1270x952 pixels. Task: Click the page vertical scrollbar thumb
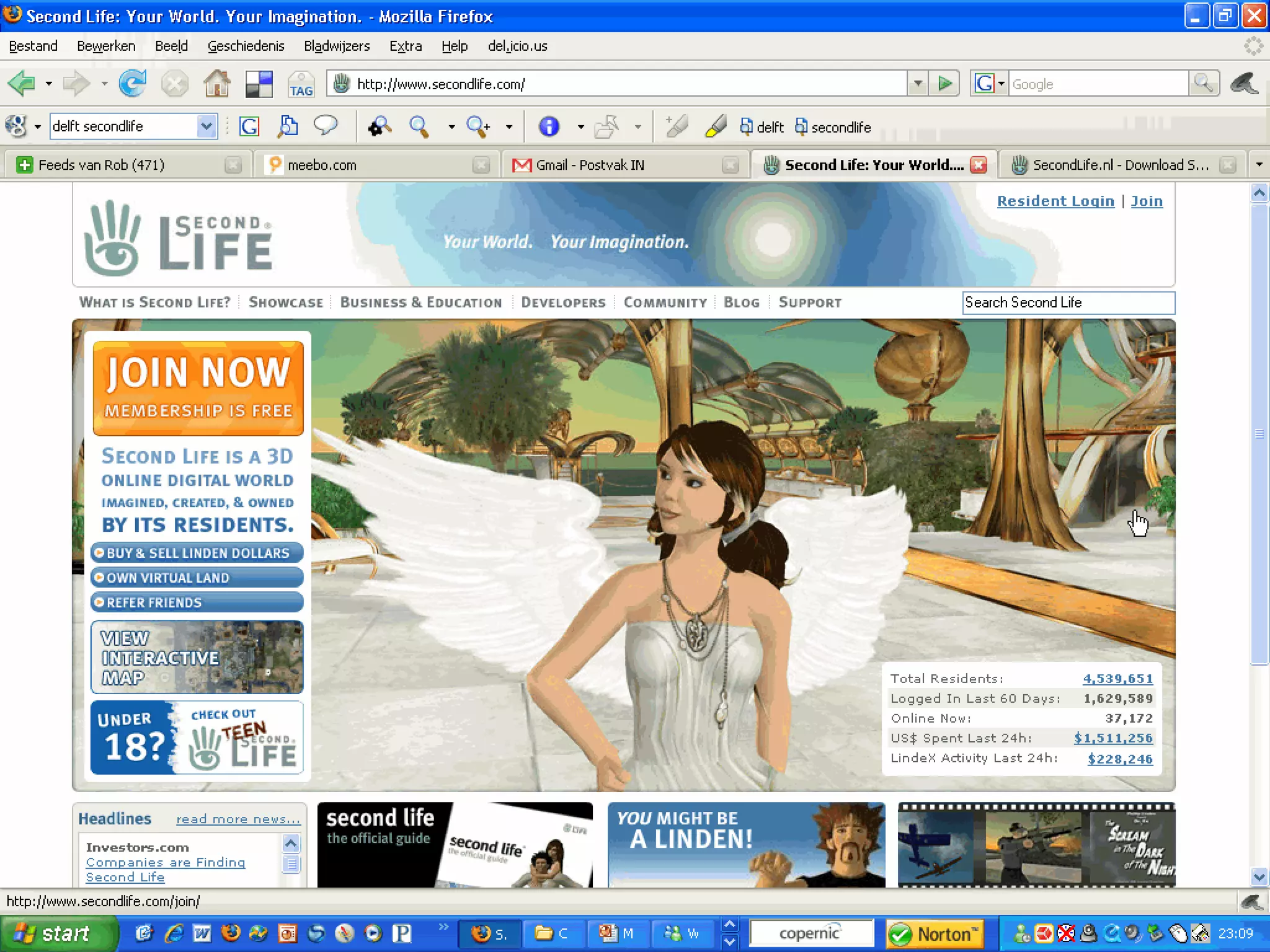(1259, 434)
